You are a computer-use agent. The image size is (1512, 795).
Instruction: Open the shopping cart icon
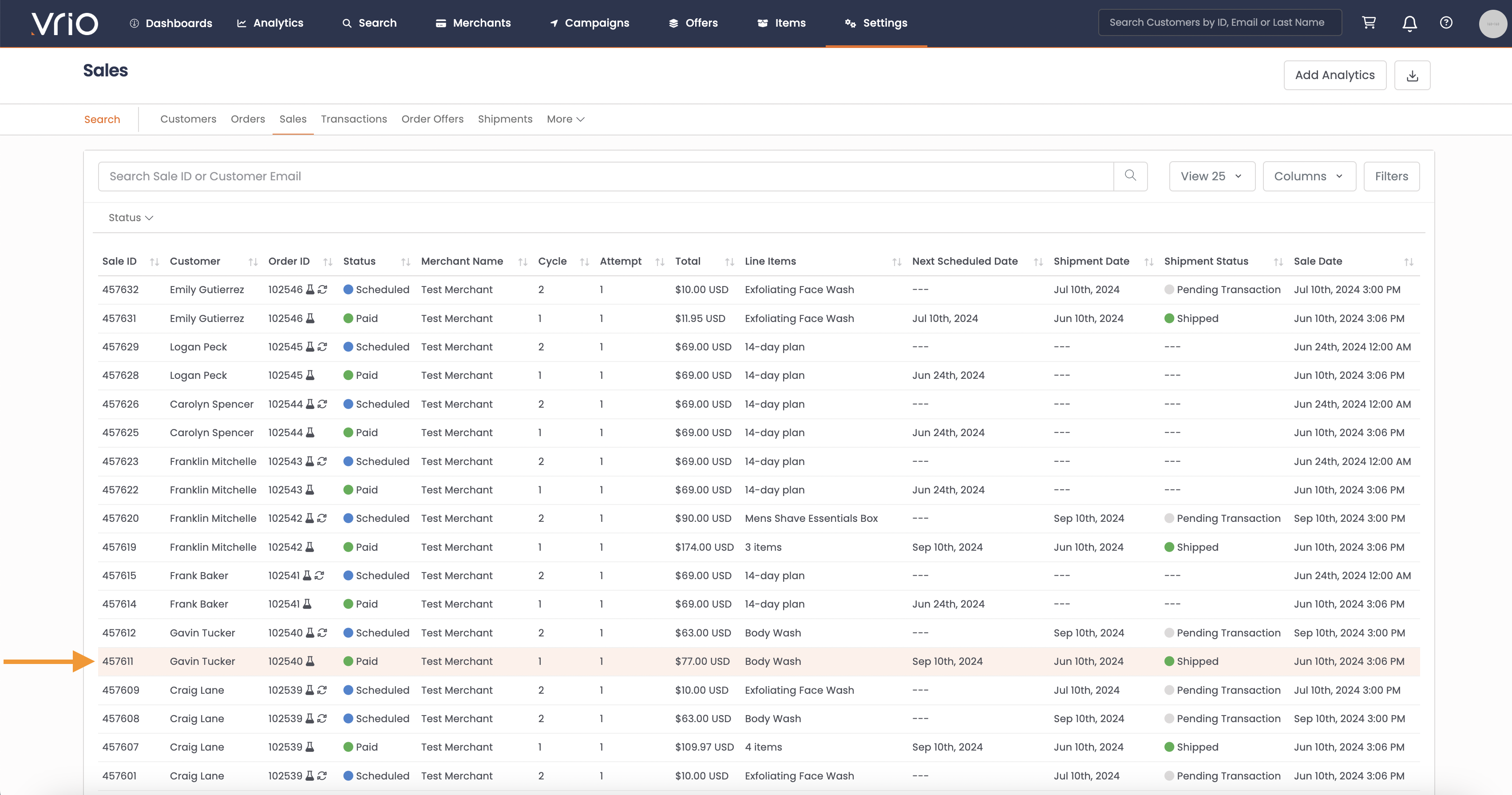click(1369, 22)
